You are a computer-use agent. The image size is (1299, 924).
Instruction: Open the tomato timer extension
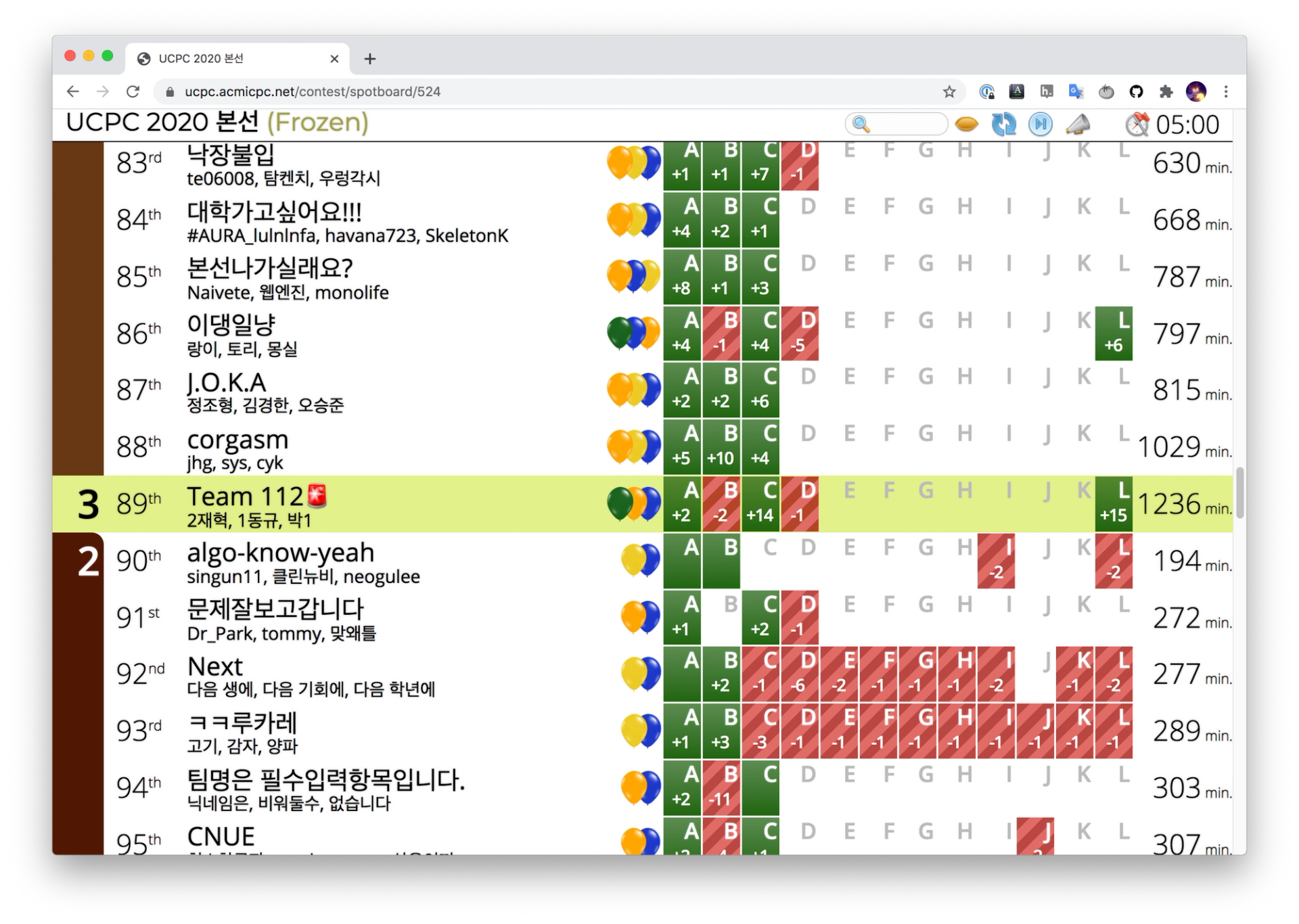click(x=1106, y=92)
